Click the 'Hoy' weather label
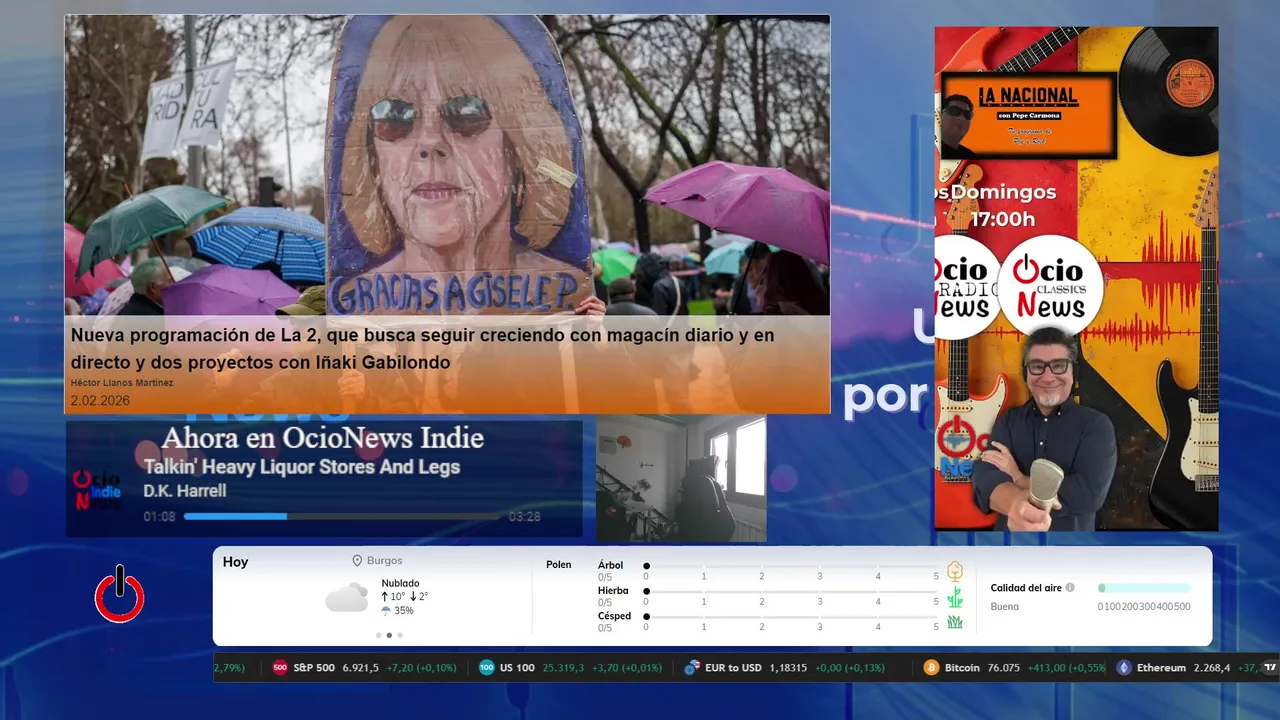Viewport: 1280px width, 720px height. (236, 562)
